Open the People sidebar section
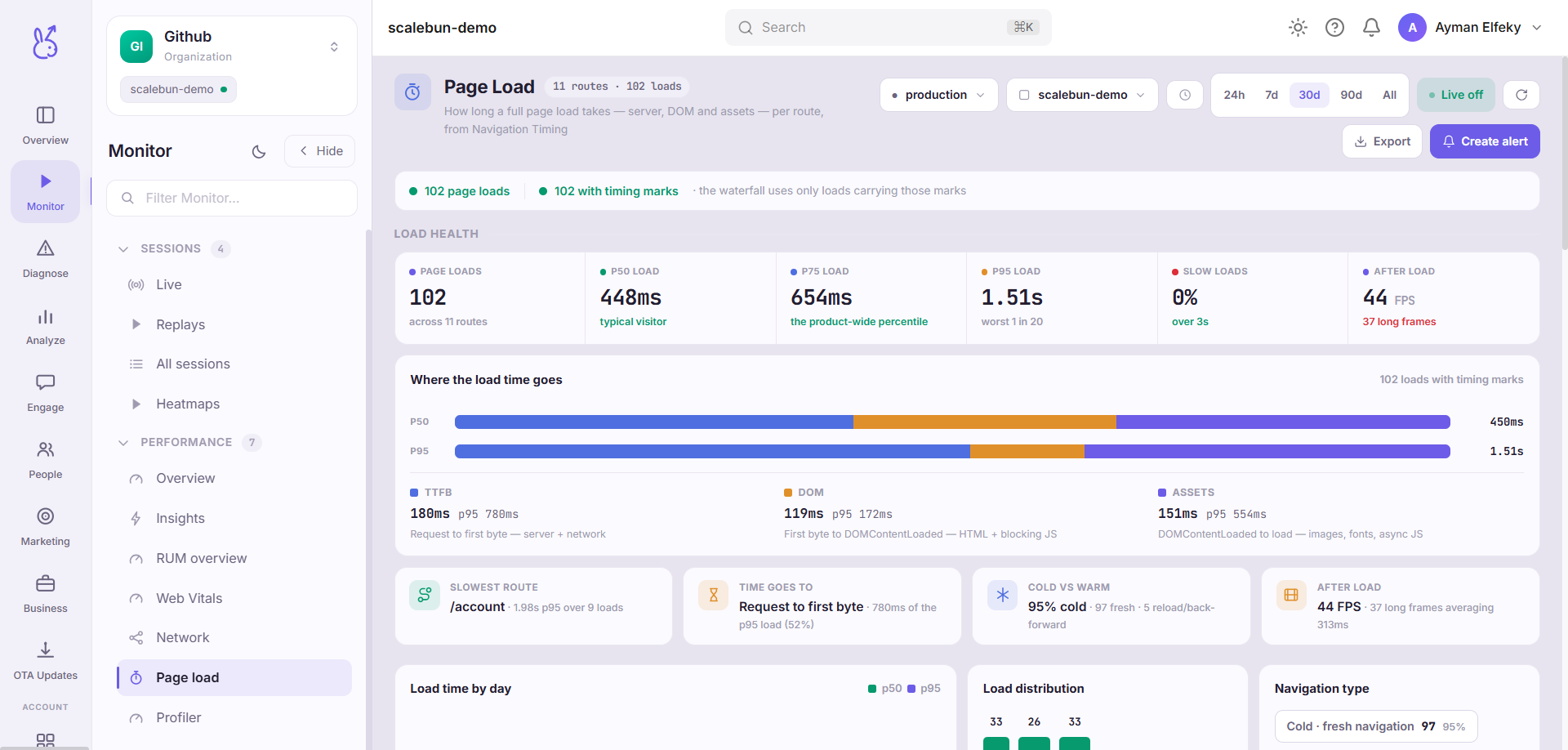1568x750 pixels. (x=46, y=460)
